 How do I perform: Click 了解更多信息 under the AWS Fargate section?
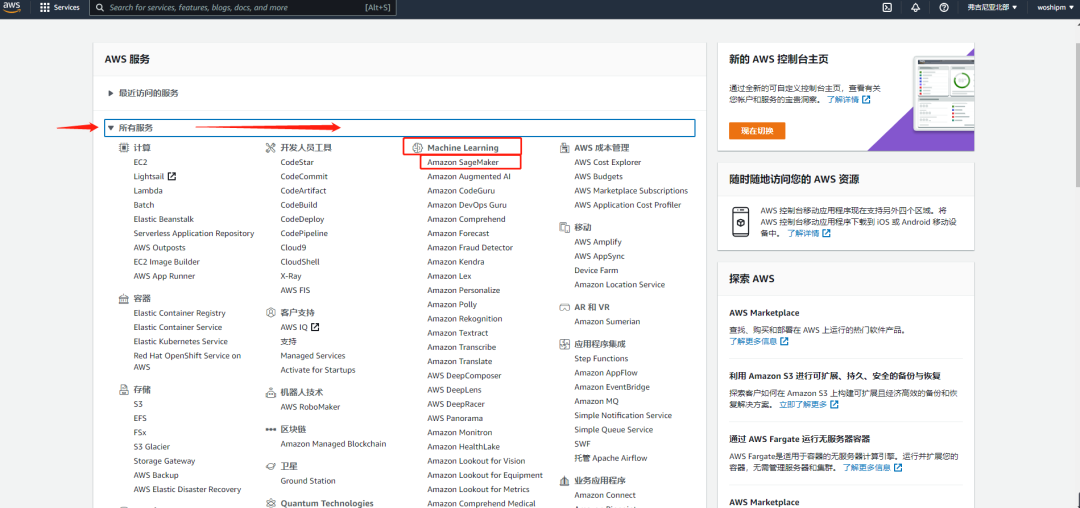tap(873, 467)
